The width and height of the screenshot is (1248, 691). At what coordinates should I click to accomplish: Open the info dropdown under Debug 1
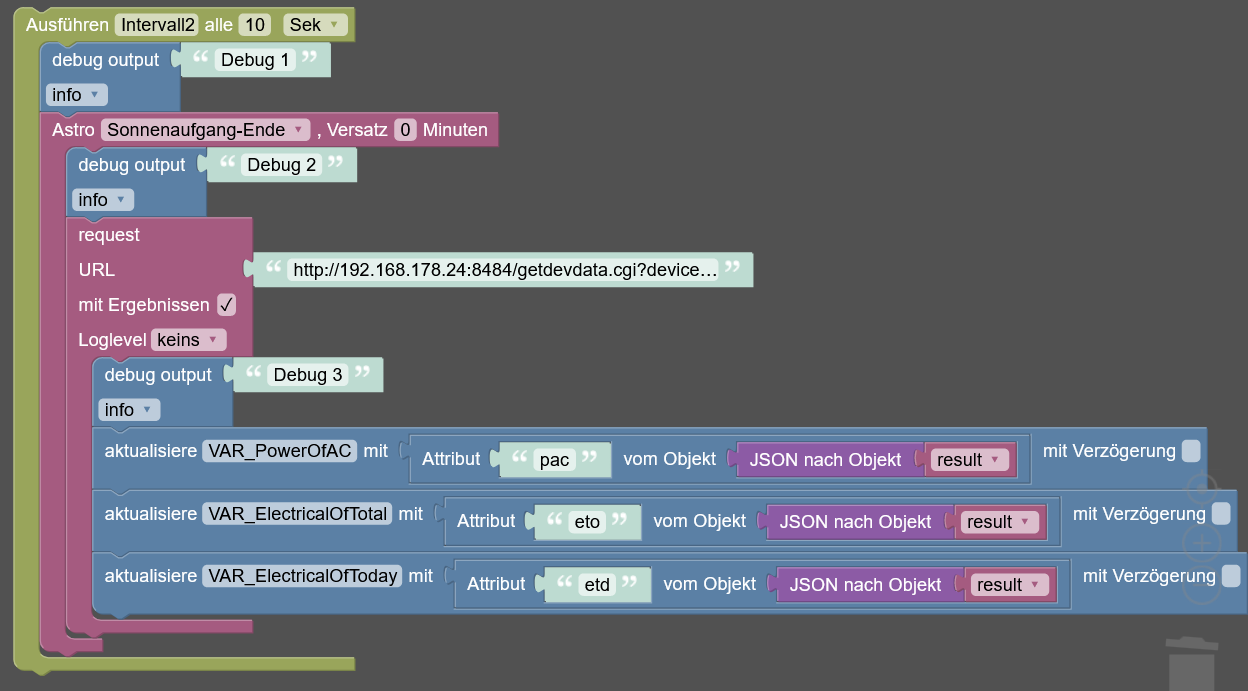[x=75, y=95]
